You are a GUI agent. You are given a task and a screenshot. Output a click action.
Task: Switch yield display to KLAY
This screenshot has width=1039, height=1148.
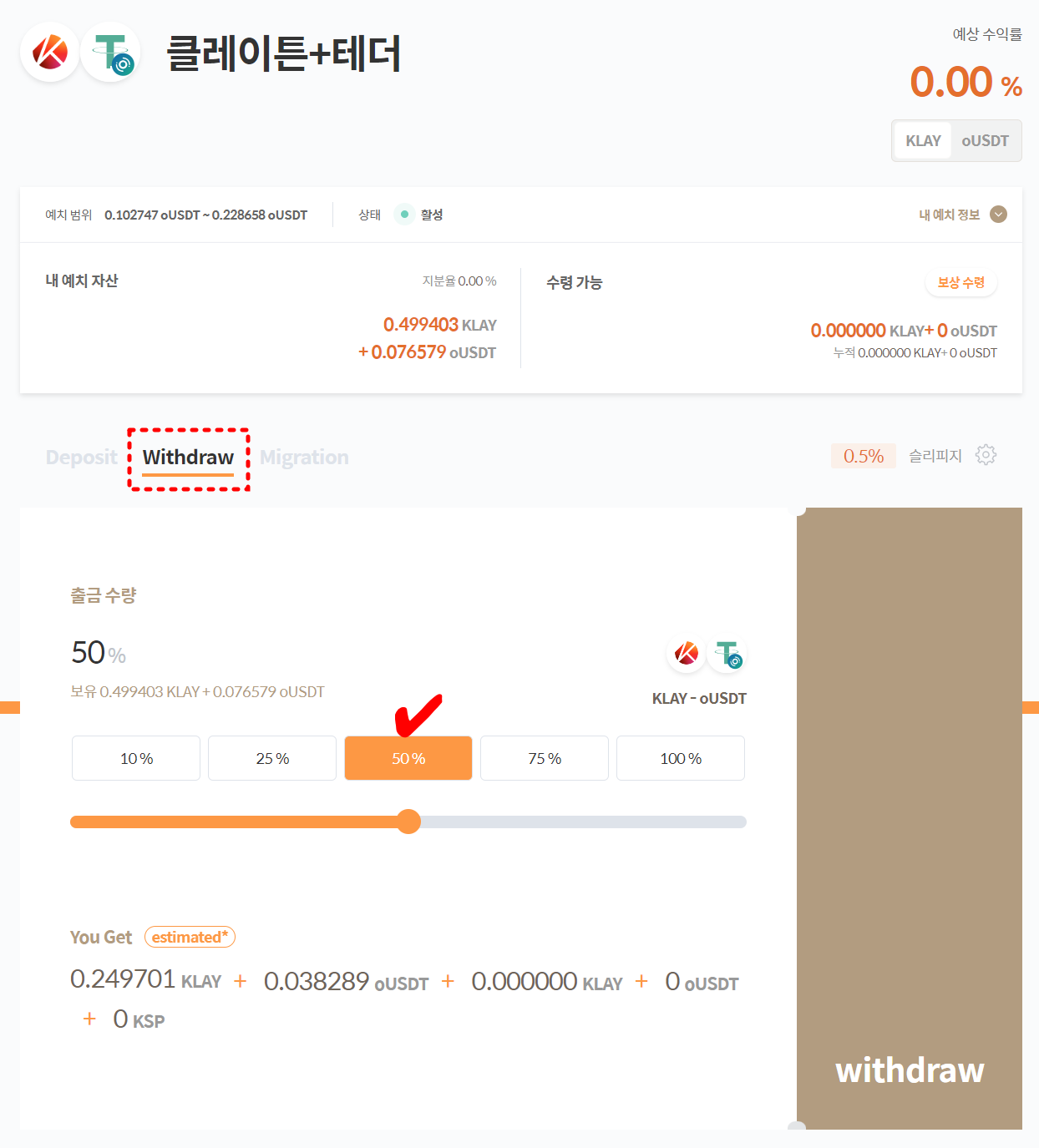923,141
